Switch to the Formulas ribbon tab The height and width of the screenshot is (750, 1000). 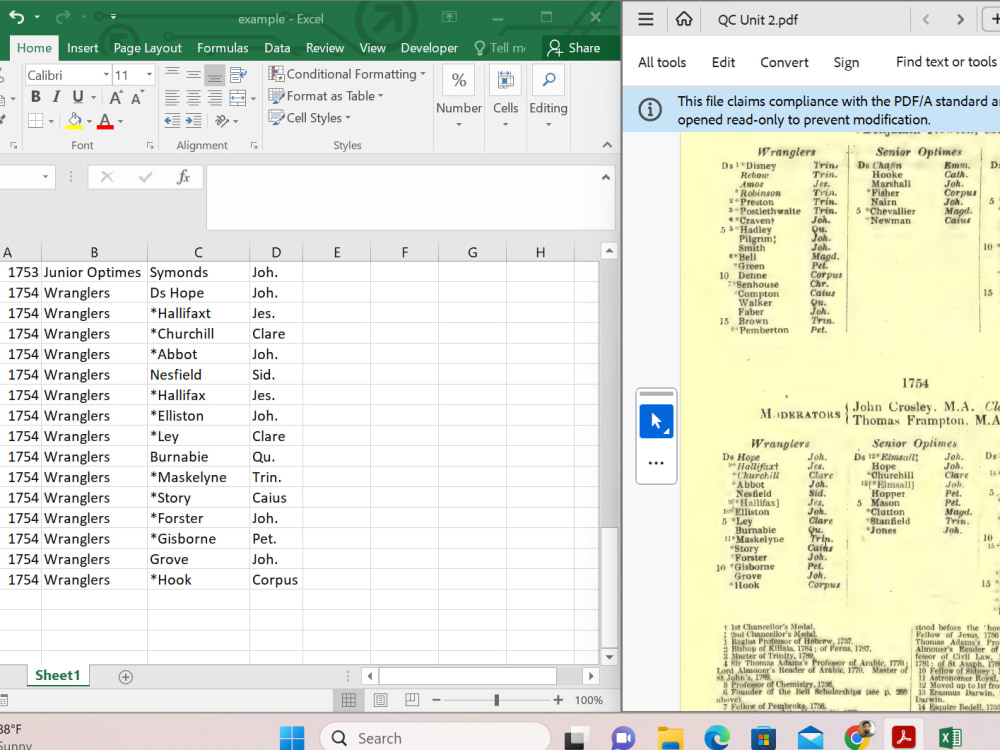pyautogui.click(x=223, y=48)
